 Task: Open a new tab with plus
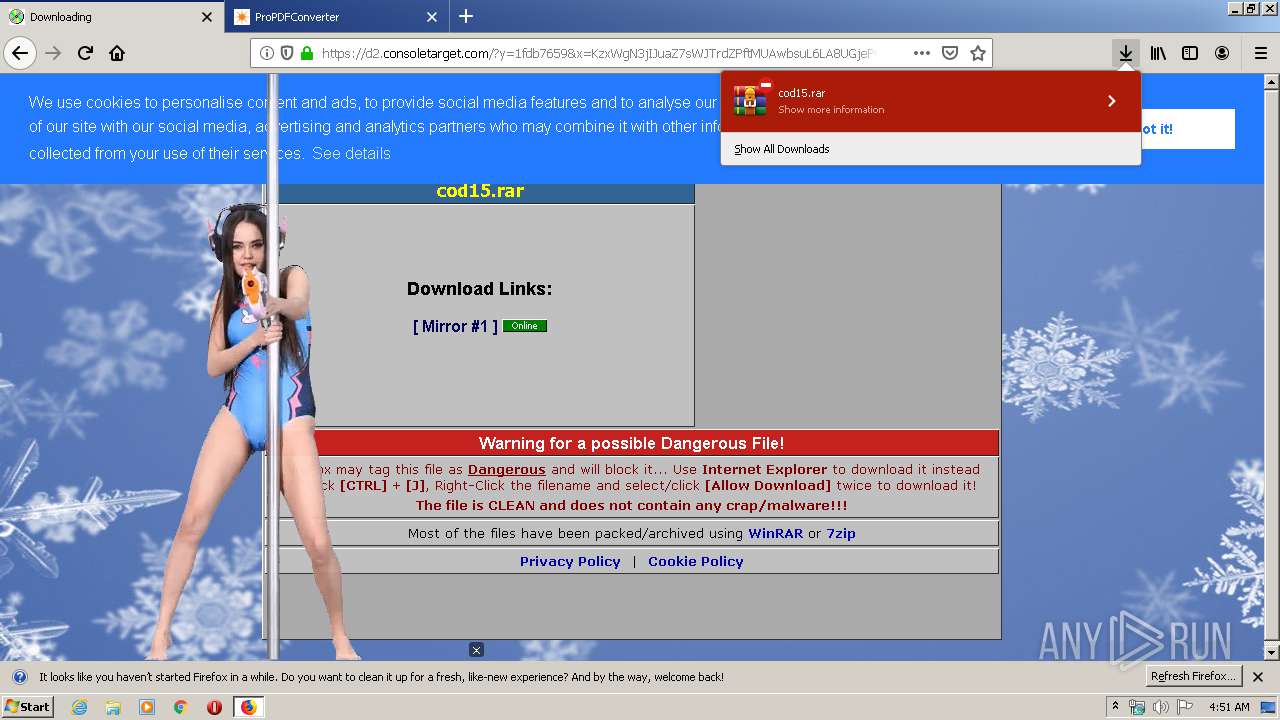tap(466, 16)
